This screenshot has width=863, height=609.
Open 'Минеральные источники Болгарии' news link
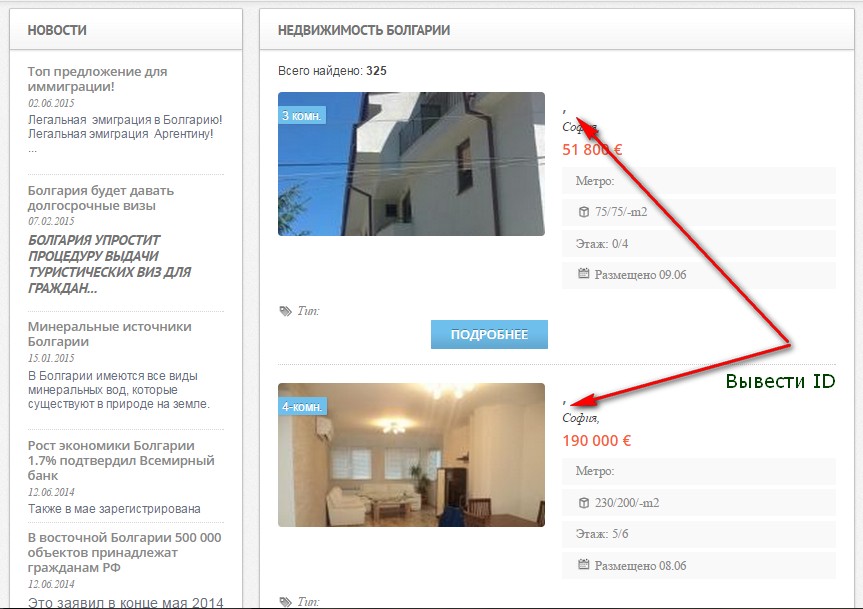tap(110, 334)
